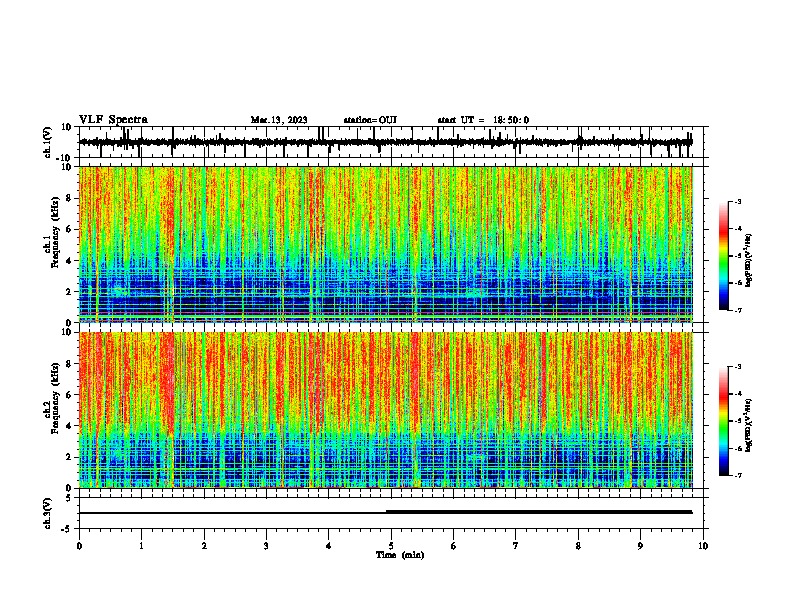
Task: Click the time axis tick label "2"
Action: pos(204,546)
